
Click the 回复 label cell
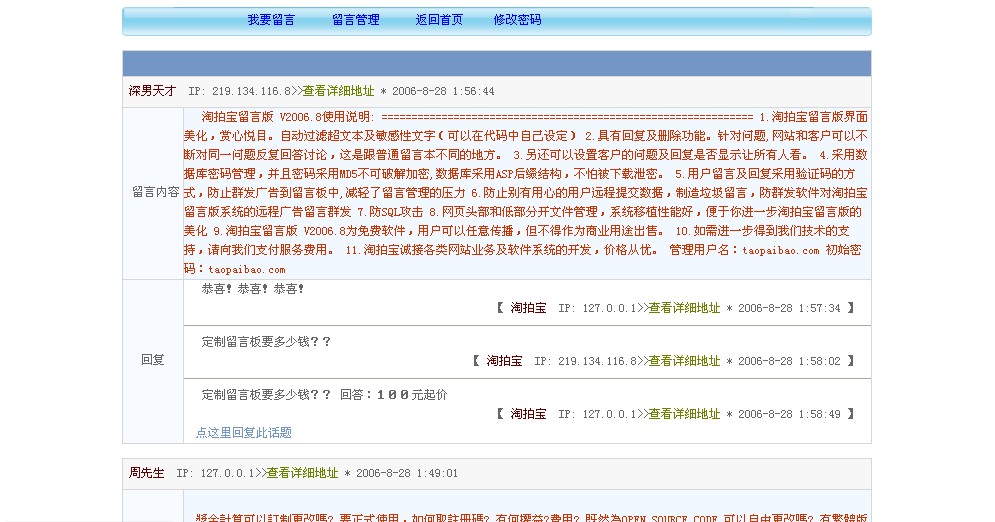coord(153,360)
